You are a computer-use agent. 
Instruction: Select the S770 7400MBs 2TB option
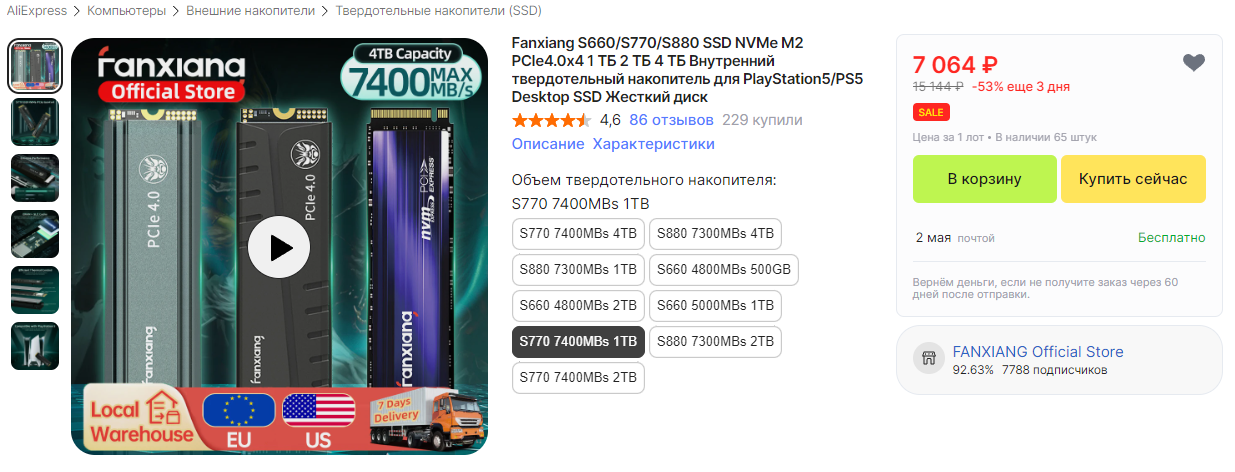pos(578,378)
